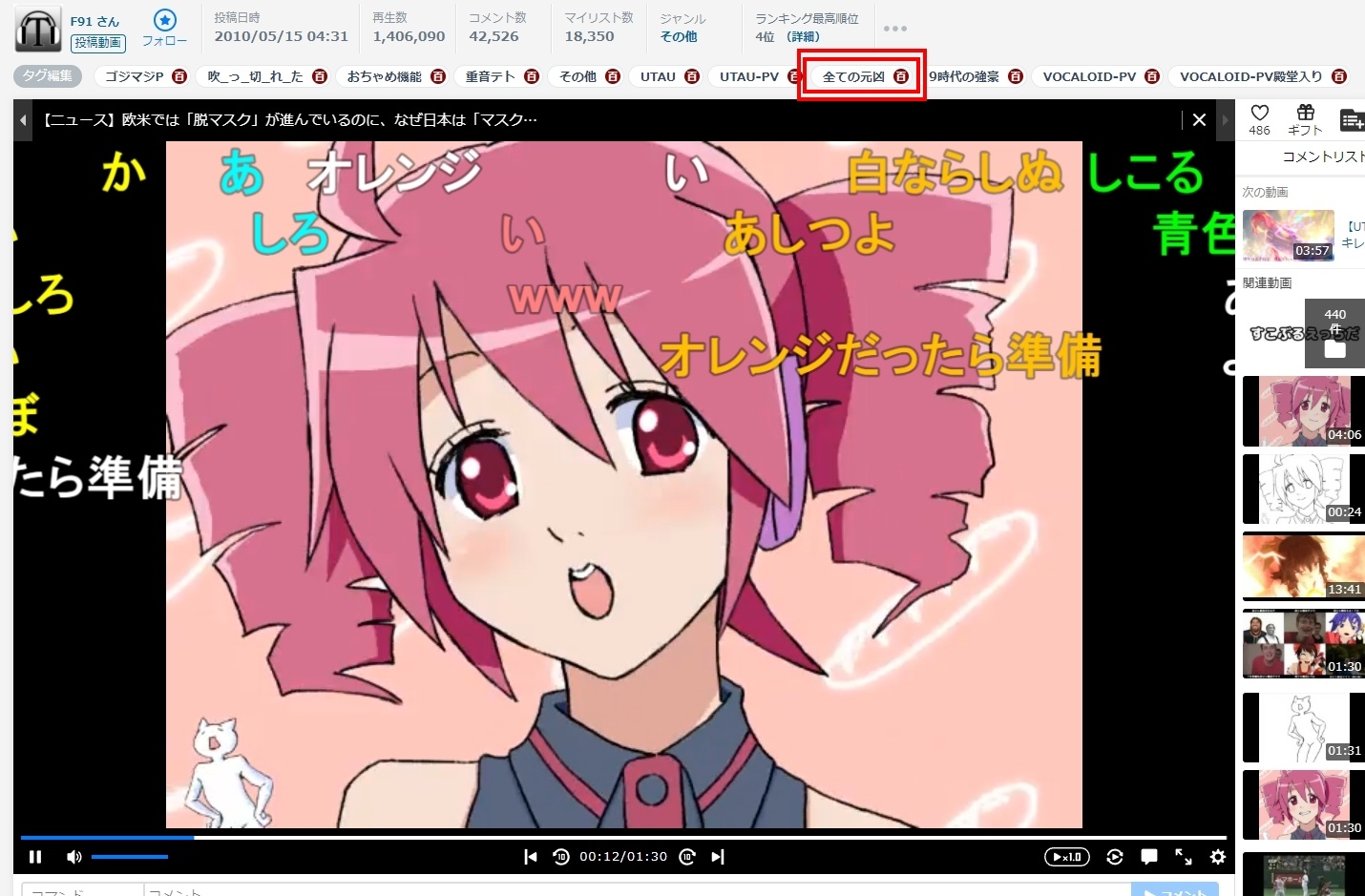Toggle comment display on the player
Screen dimensions: 1365x896
[x=1149, y=857]
